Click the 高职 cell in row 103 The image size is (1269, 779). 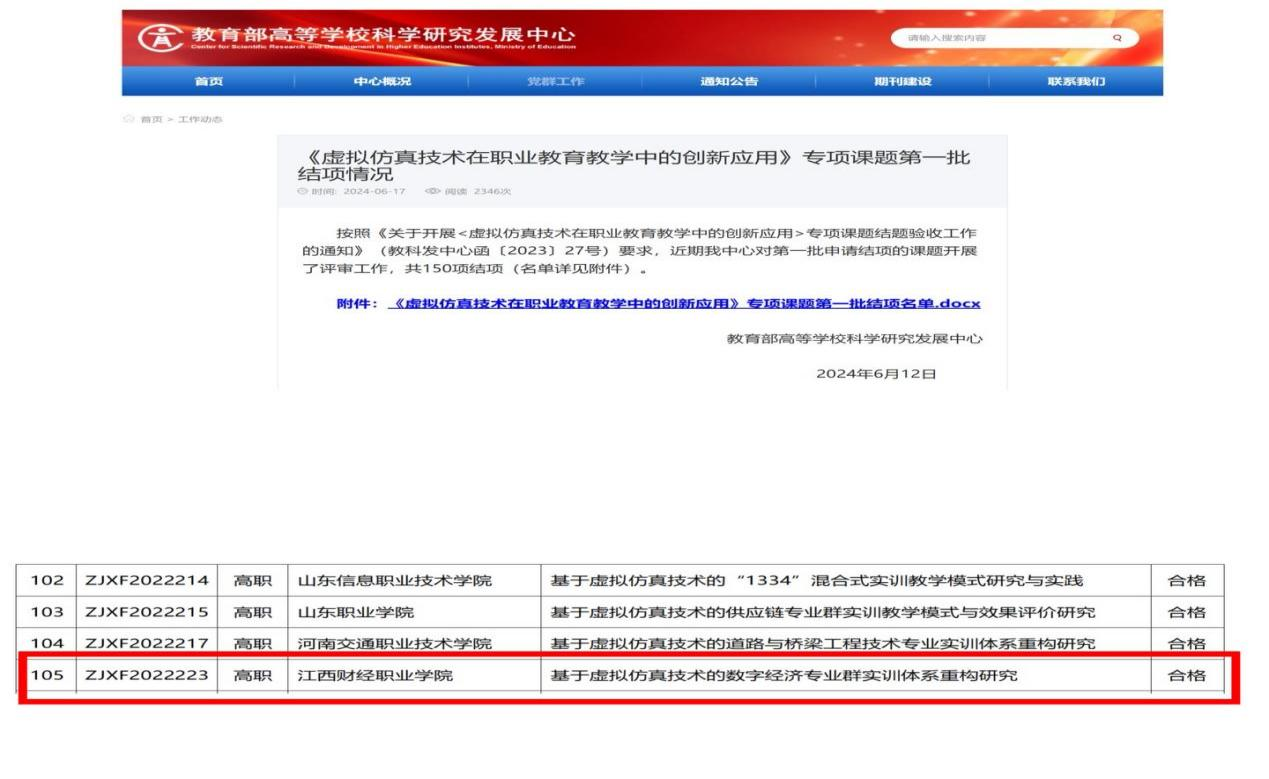(253, 612)
